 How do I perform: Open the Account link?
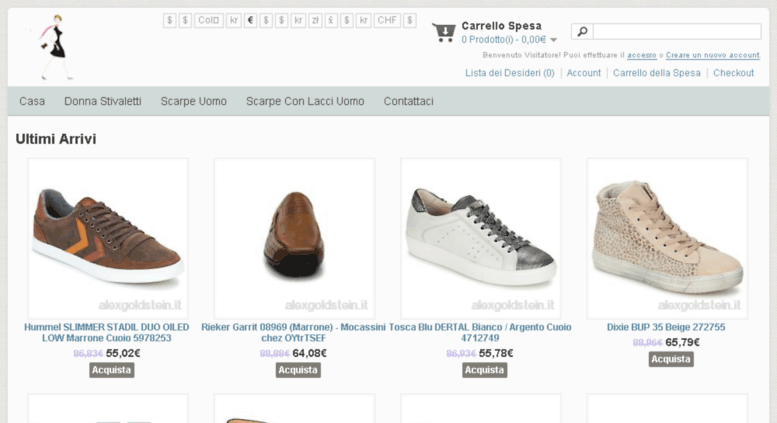click(x=584, y=73)
